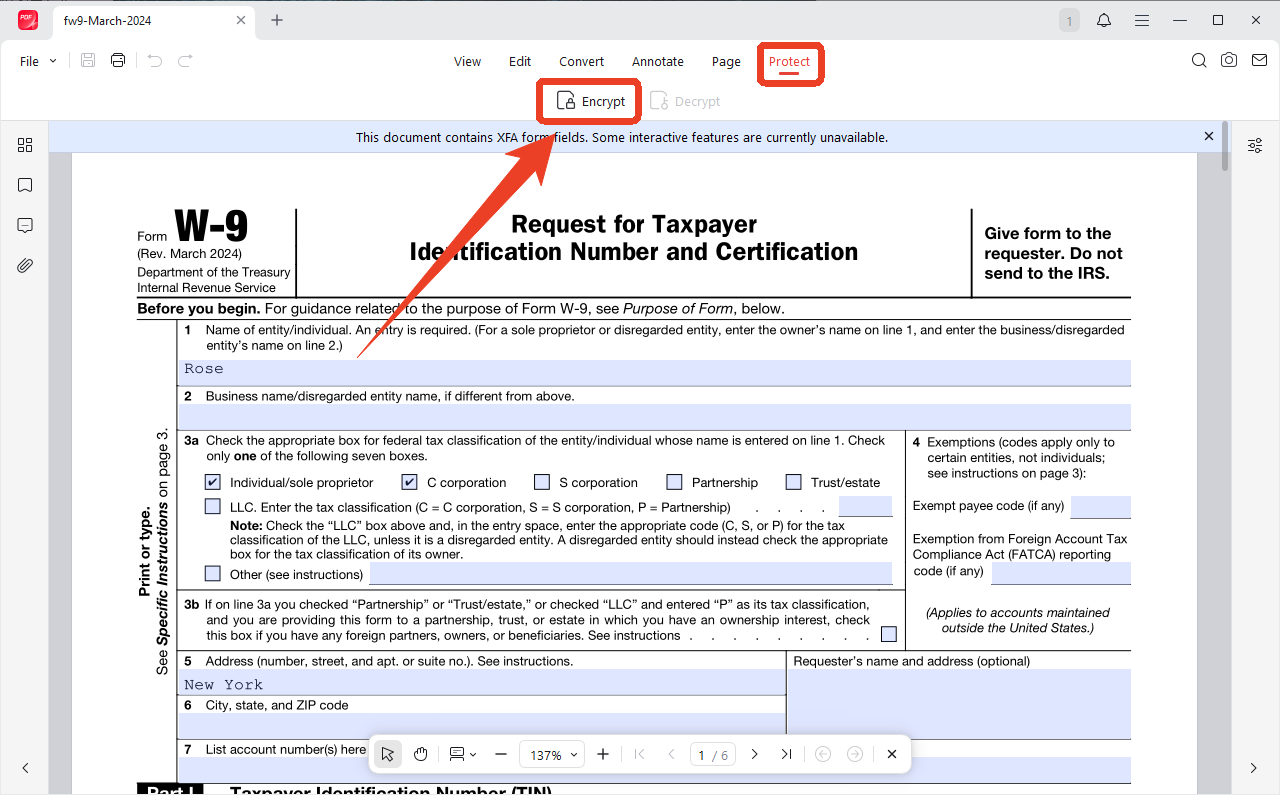Check the LLC box

click(212, 507)
